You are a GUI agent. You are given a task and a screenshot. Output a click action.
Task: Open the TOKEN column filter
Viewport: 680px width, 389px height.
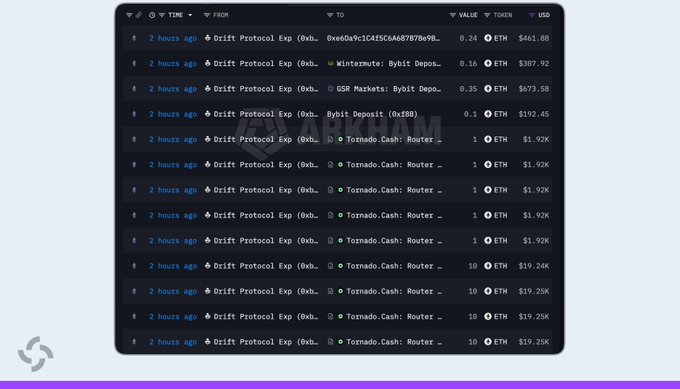click(487, 15)
